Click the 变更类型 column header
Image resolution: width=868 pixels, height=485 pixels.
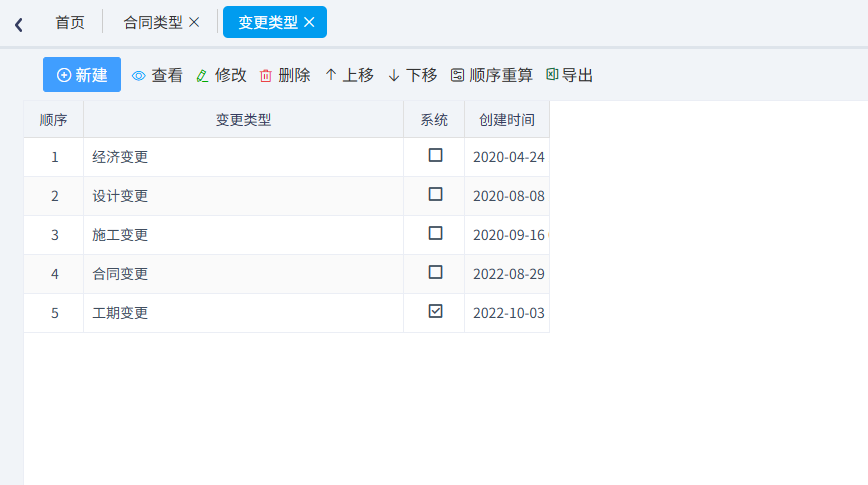point(244,120)
